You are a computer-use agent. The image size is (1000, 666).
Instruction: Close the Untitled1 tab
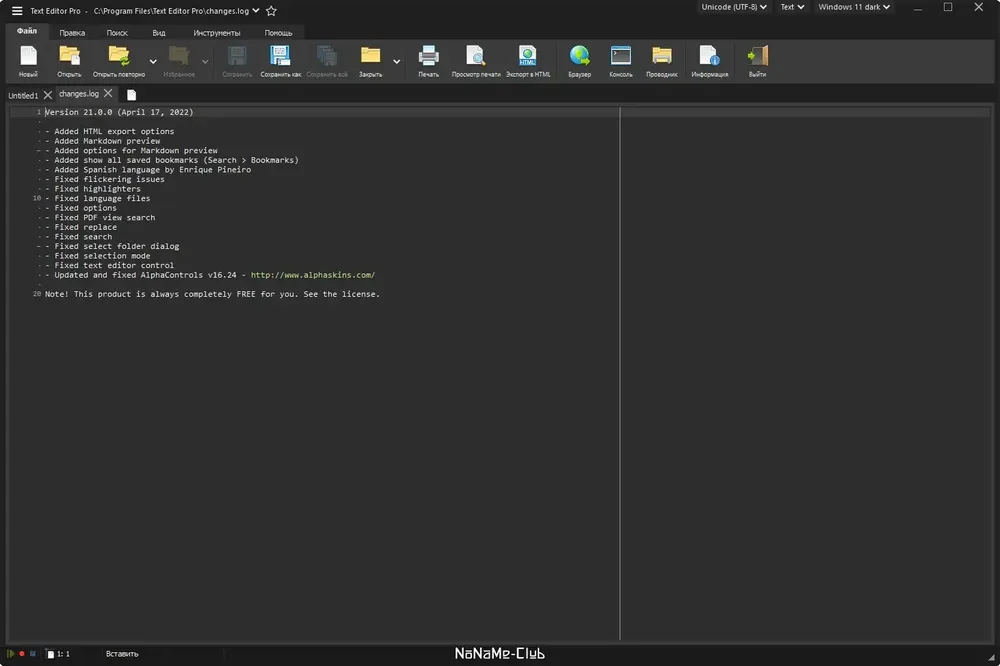[48, 95]
